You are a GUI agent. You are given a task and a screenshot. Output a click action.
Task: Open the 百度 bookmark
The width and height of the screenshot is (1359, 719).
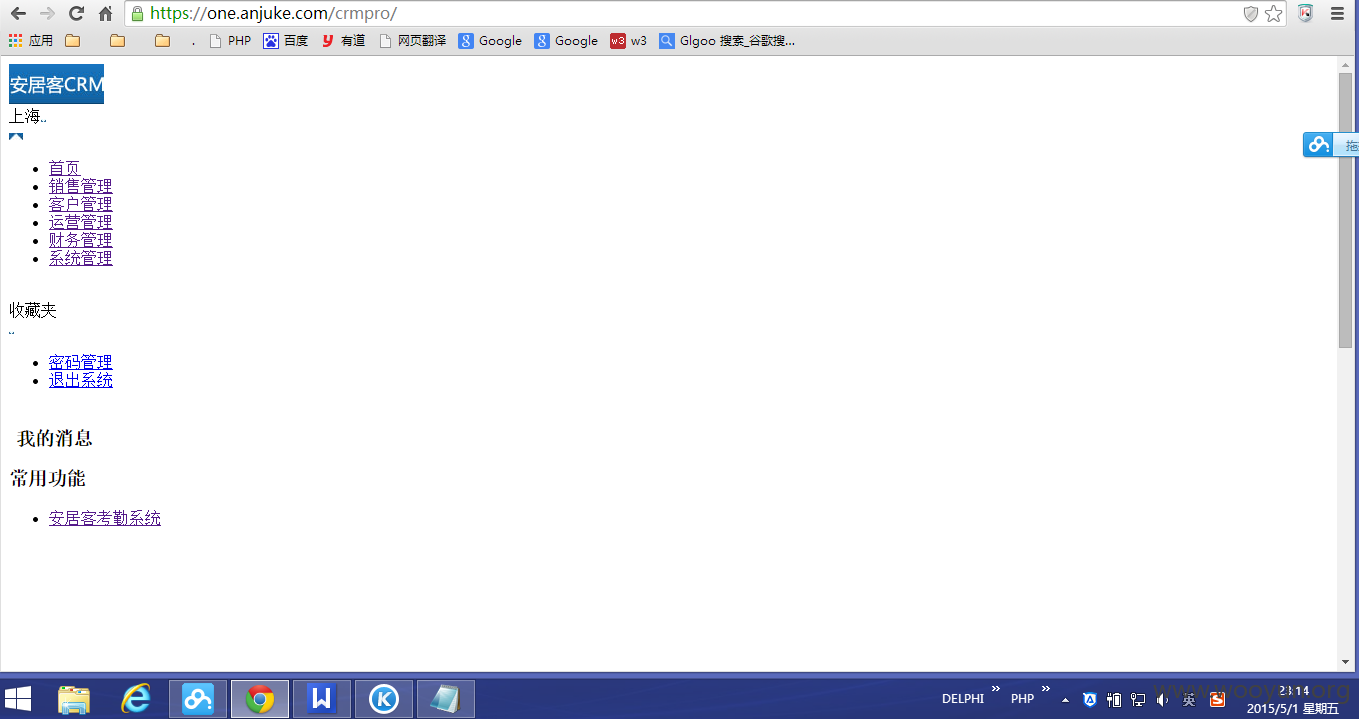coord(286,41)
